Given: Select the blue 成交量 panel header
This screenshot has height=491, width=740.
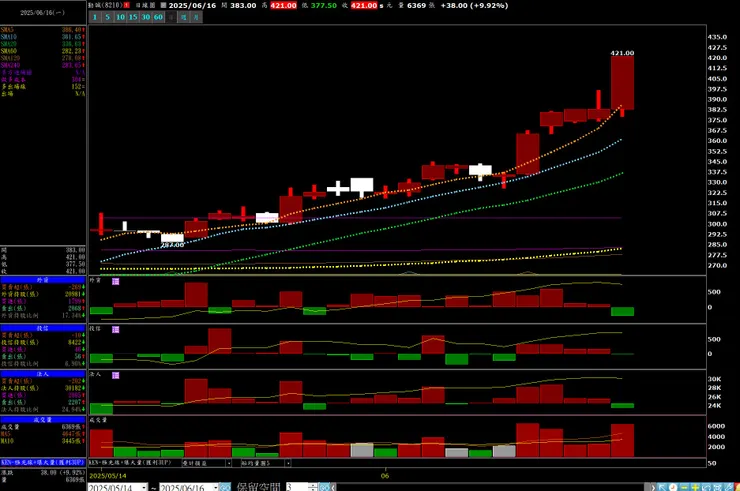Looking at the screenshot, I should (43, 420).
